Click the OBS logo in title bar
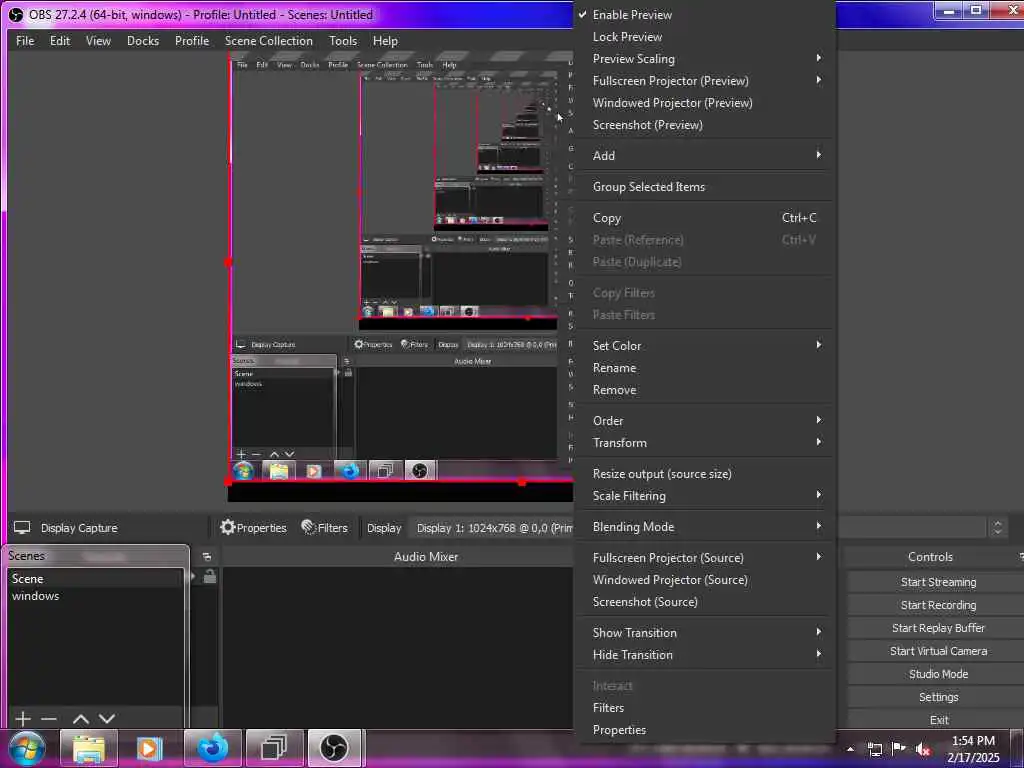This screenshot has height=768, width=1024. [16, 14]
